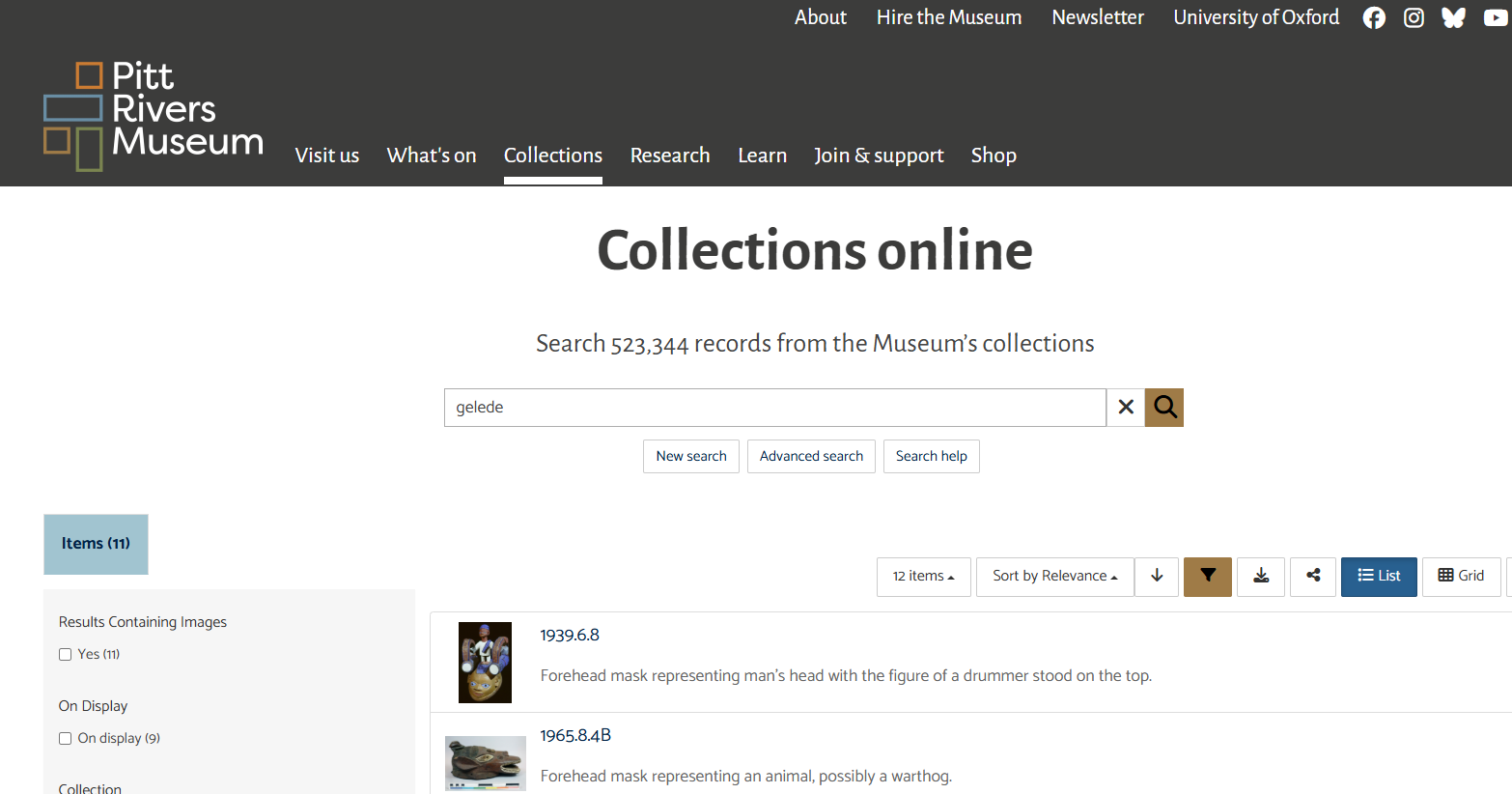Open thumbnail of warthog mask 1965.8.4B

pos(485,763)
